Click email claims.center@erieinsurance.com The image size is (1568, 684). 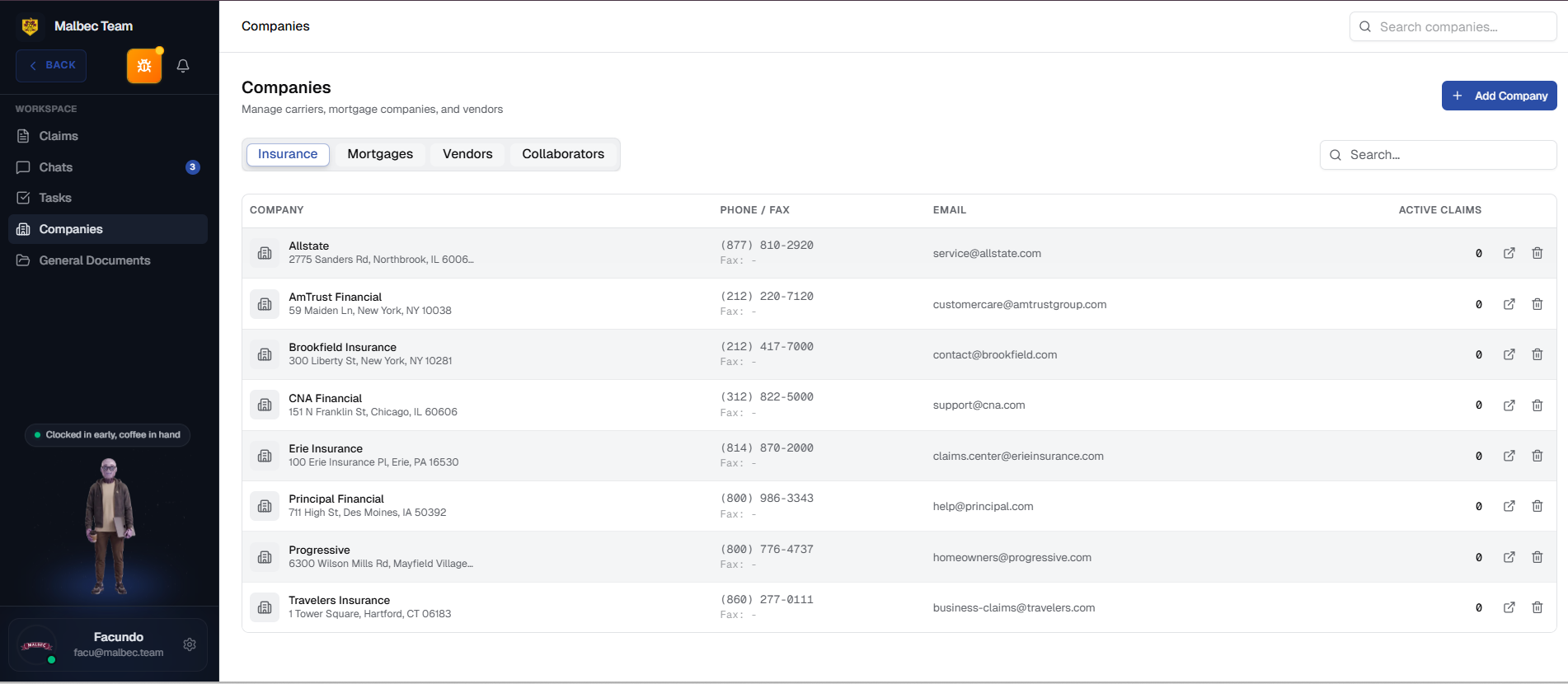[x=1018, y=456]
